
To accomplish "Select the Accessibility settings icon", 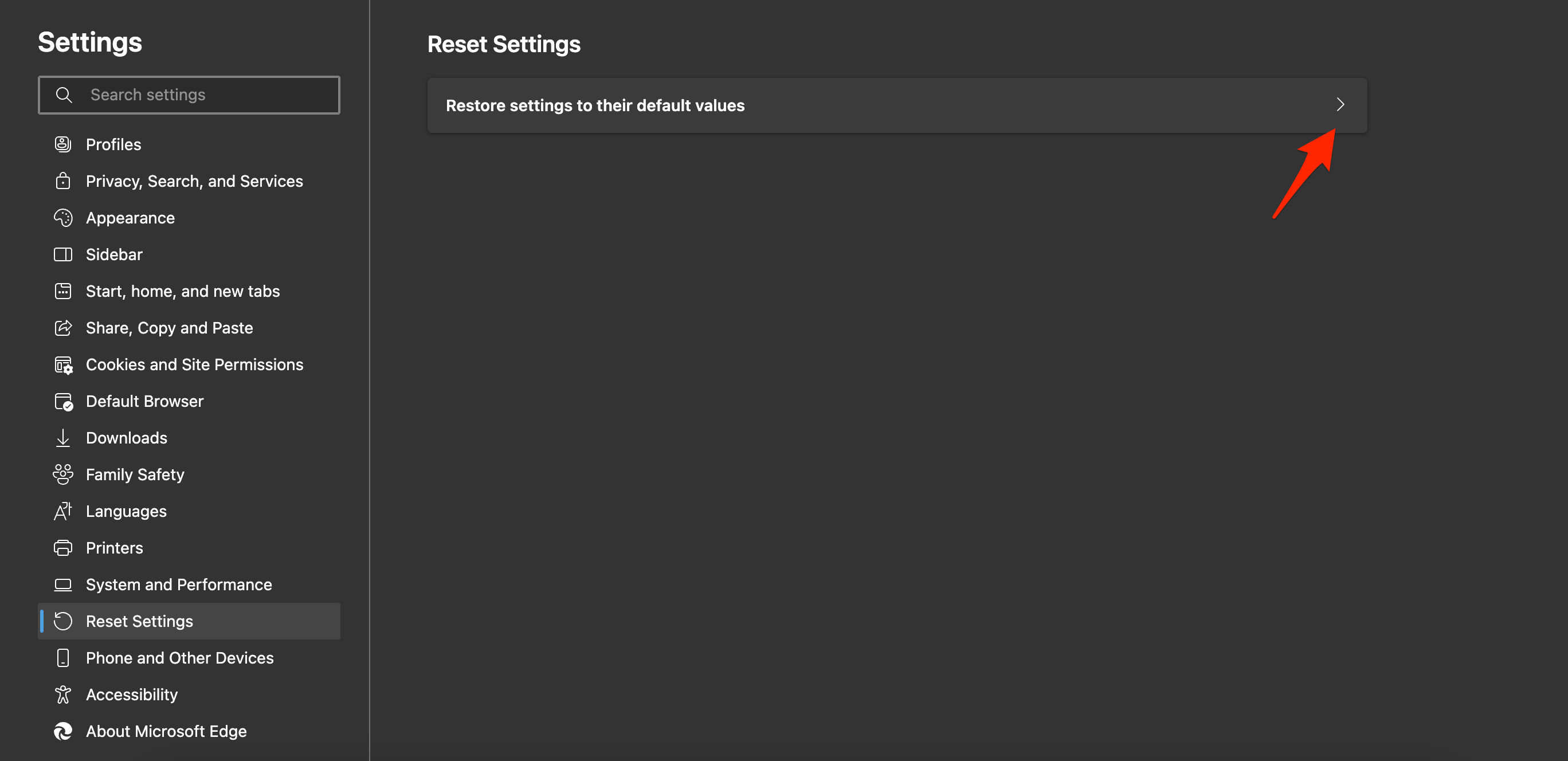I will [63, 694].
